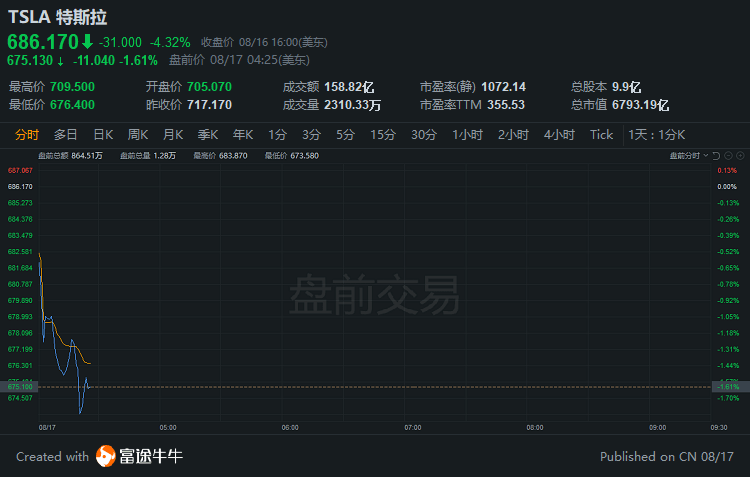Click the green down arrow beside 686.170

pos(87,42)
